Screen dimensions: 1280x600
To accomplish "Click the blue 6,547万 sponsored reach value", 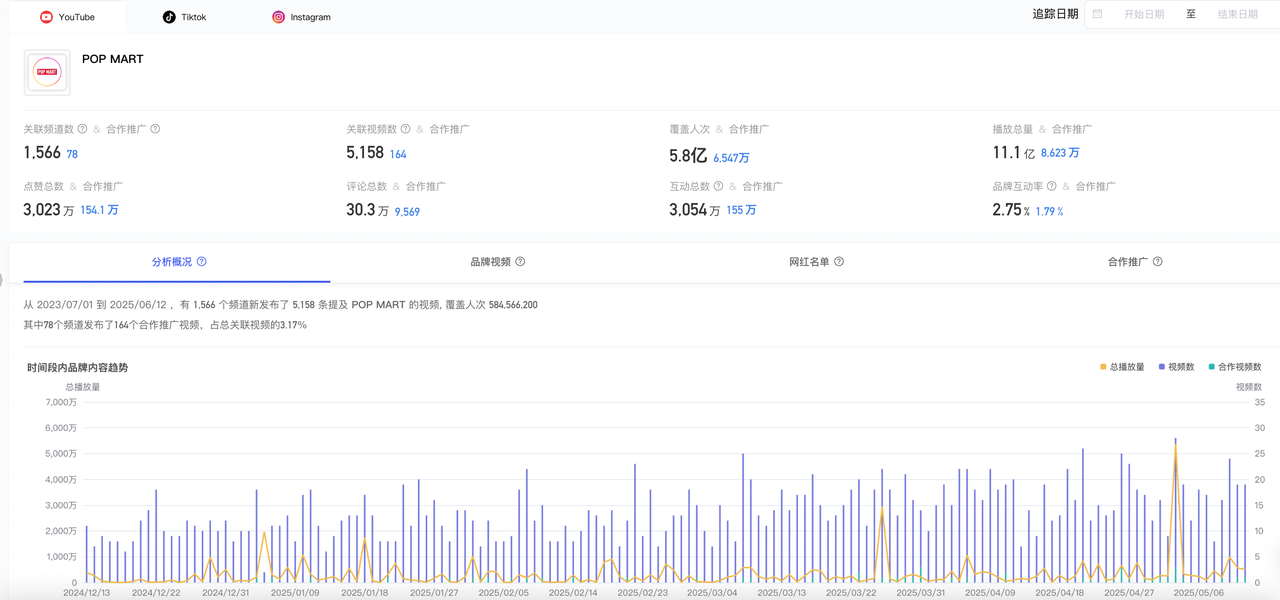I will (x=731, y=157).
